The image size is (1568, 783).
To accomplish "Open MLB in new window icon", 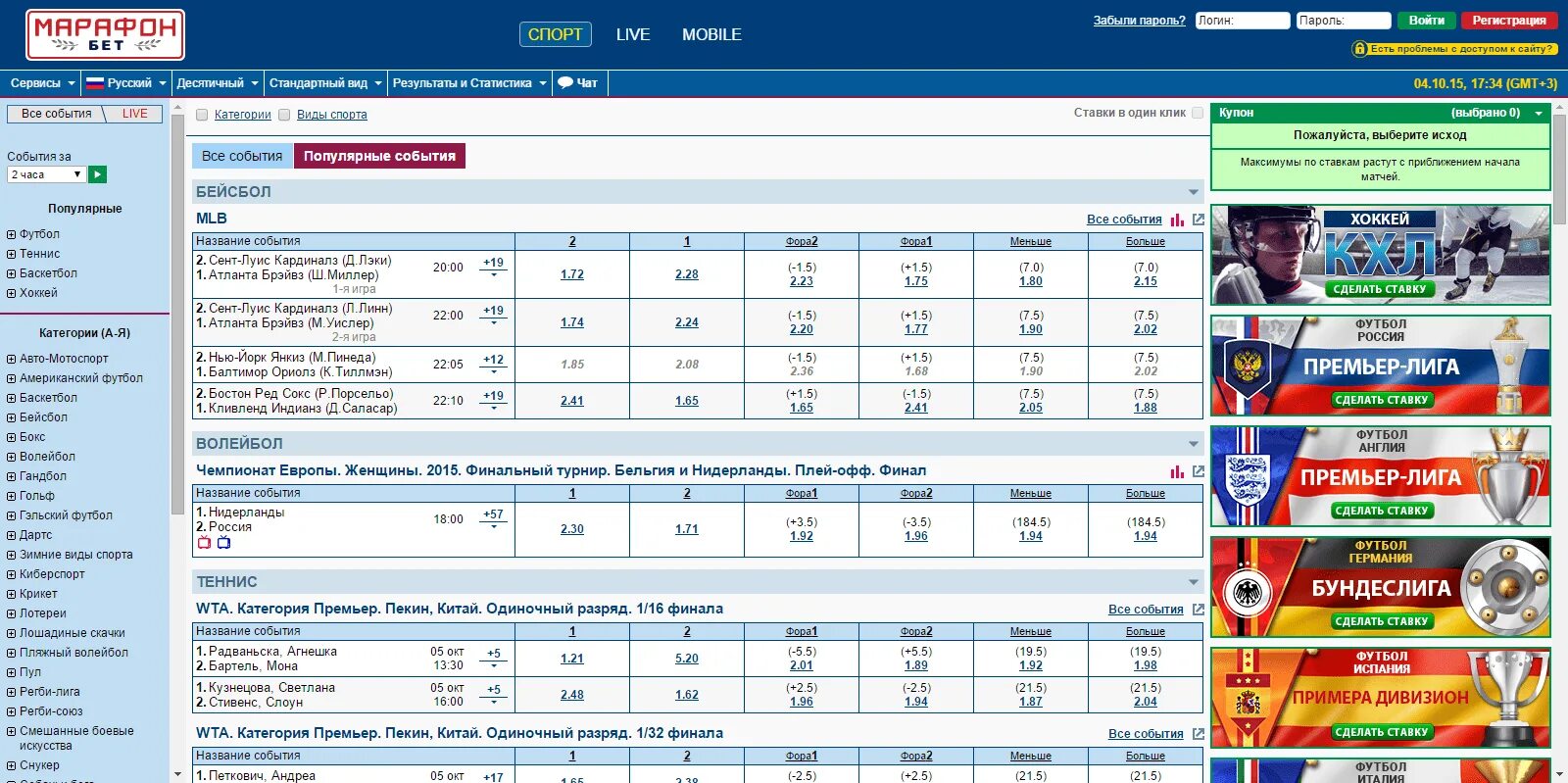I will pos(1198,220).
